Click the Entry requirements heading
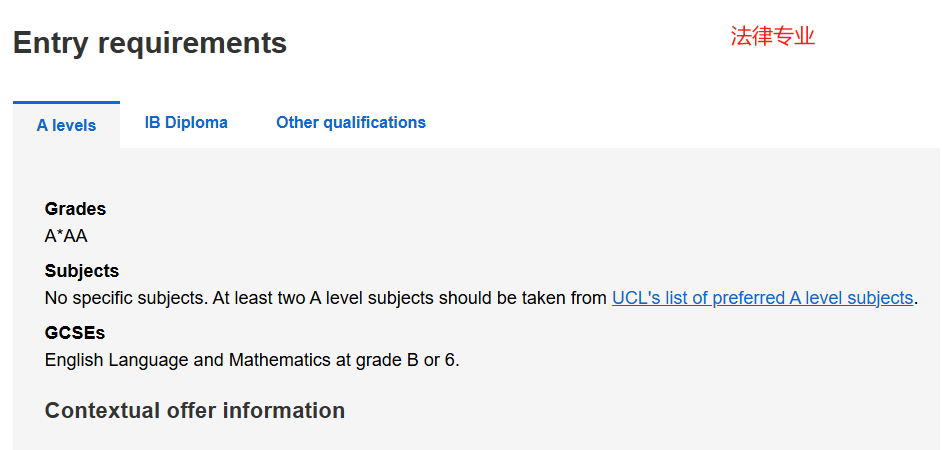The width and height of the screenshot is (942, 450). click(x=150, y=43)
